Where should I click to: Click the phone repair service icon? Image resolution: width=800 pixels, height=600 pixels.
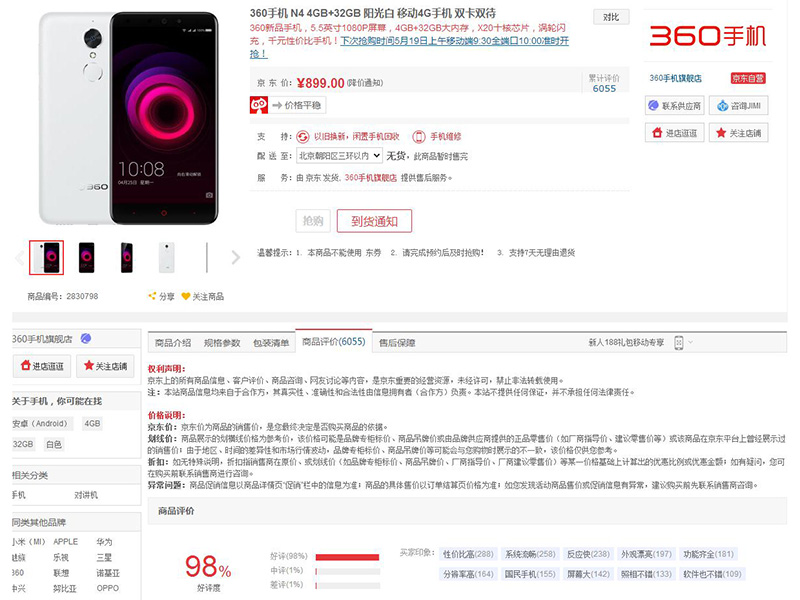coord(418,136)
